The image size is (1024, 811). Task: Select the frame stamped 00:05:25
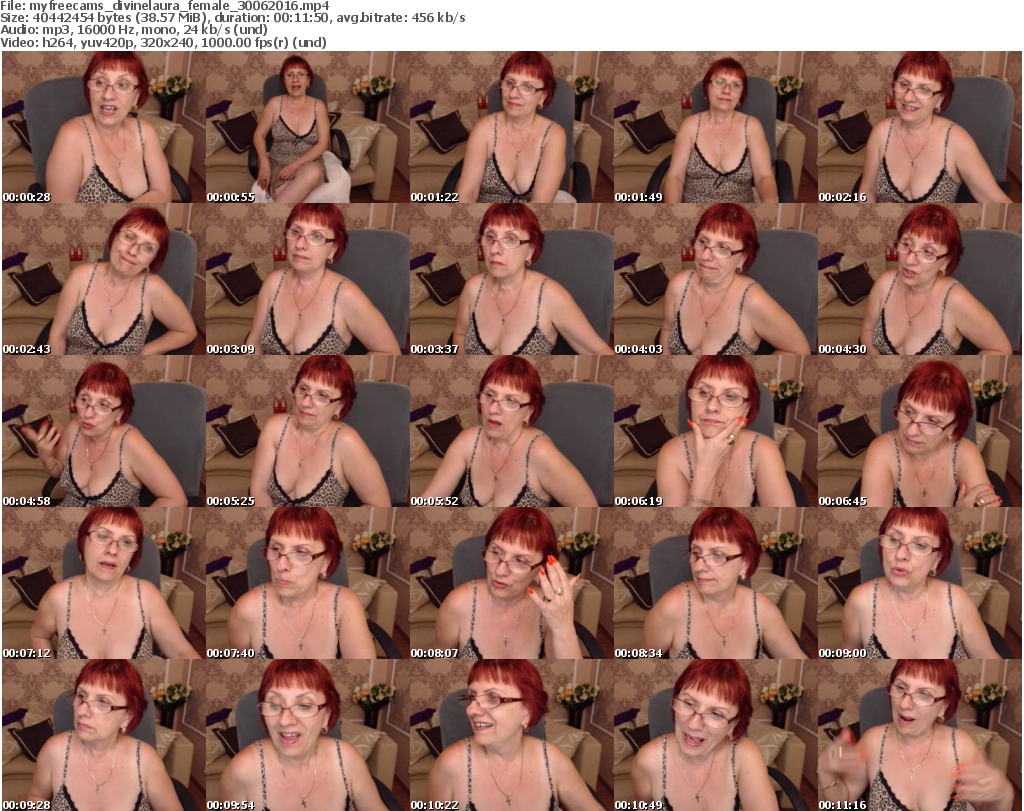pos(308,432)
